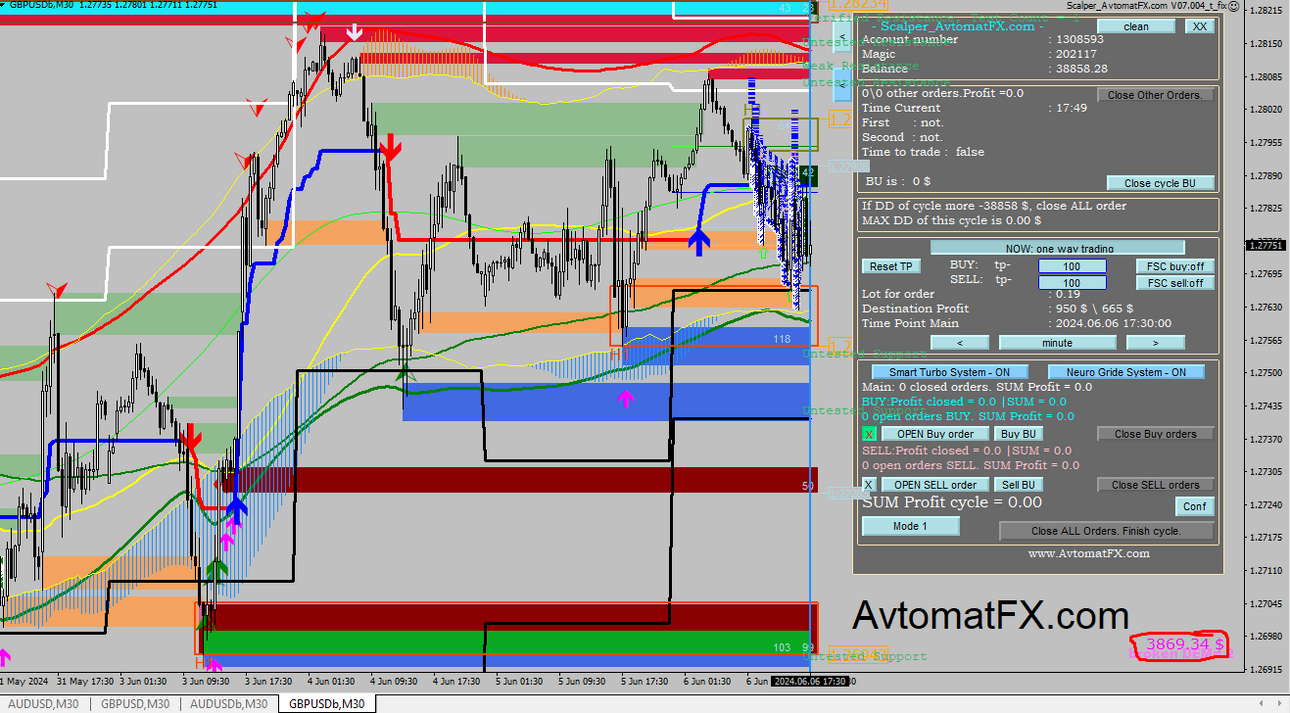Click the Sell BU button
Screen dimensions: 1290x713
coord(1019,485)
